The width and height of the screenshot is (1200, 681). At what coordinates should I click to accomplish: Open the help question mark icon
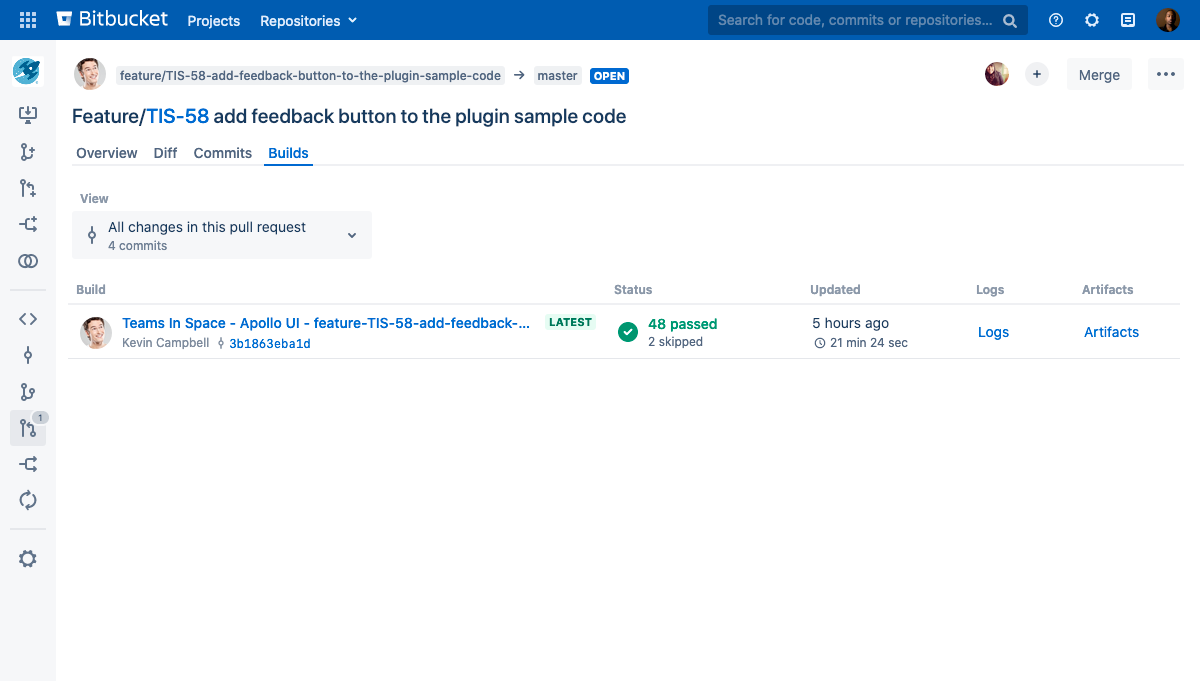(x=1055, y=20)
